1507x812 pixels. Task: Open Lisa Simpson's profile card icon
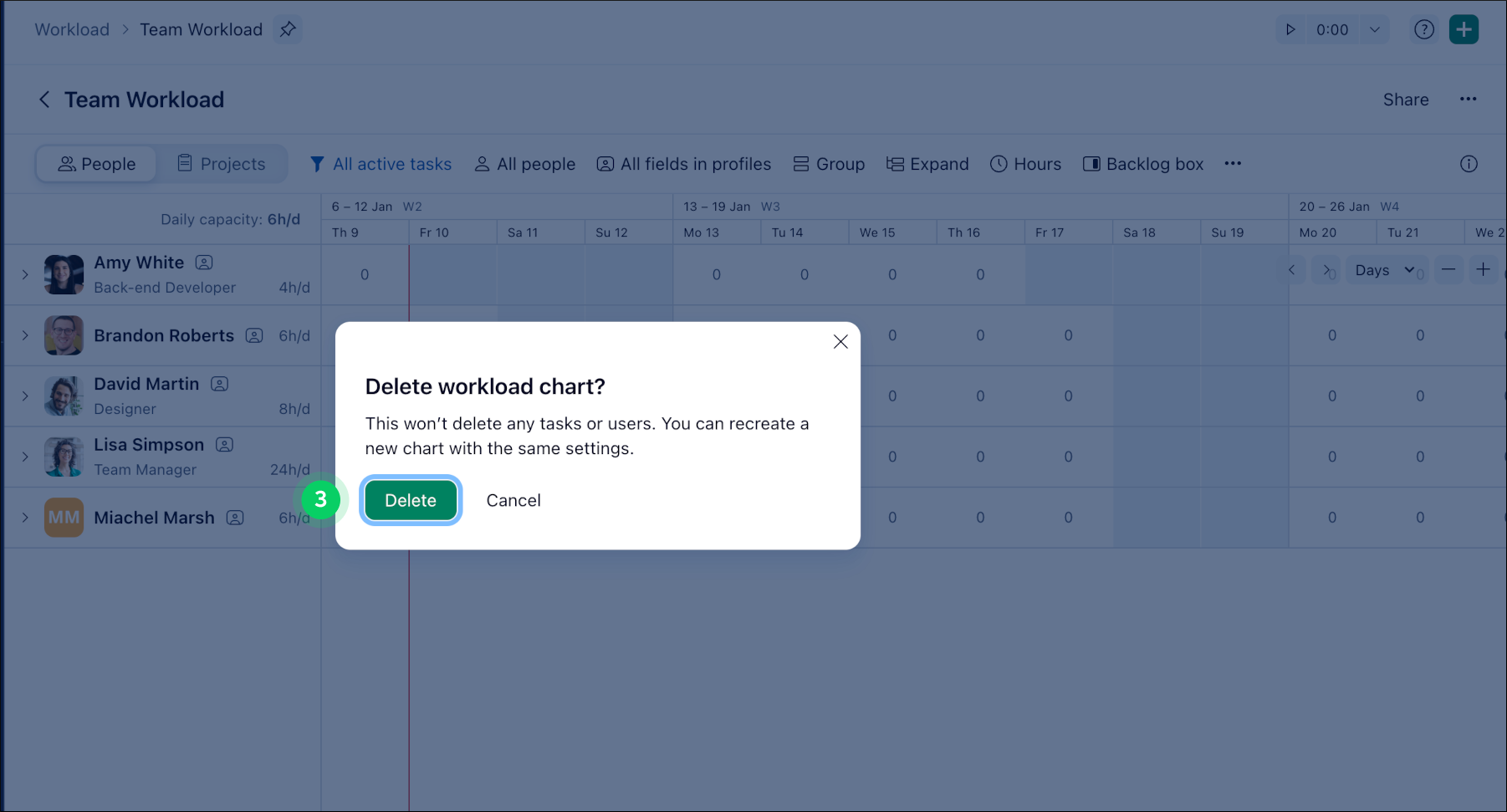224,445
